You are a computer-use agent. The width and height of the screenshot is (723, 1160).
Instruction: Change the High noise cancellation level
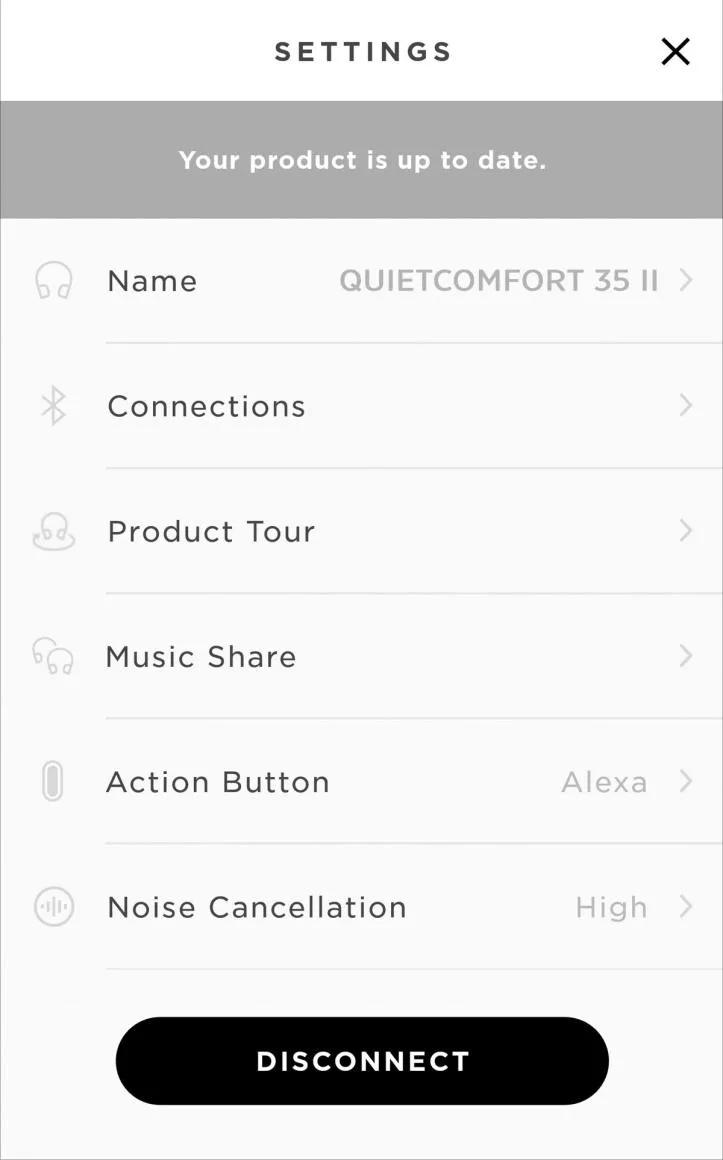(x=611, y=907)
